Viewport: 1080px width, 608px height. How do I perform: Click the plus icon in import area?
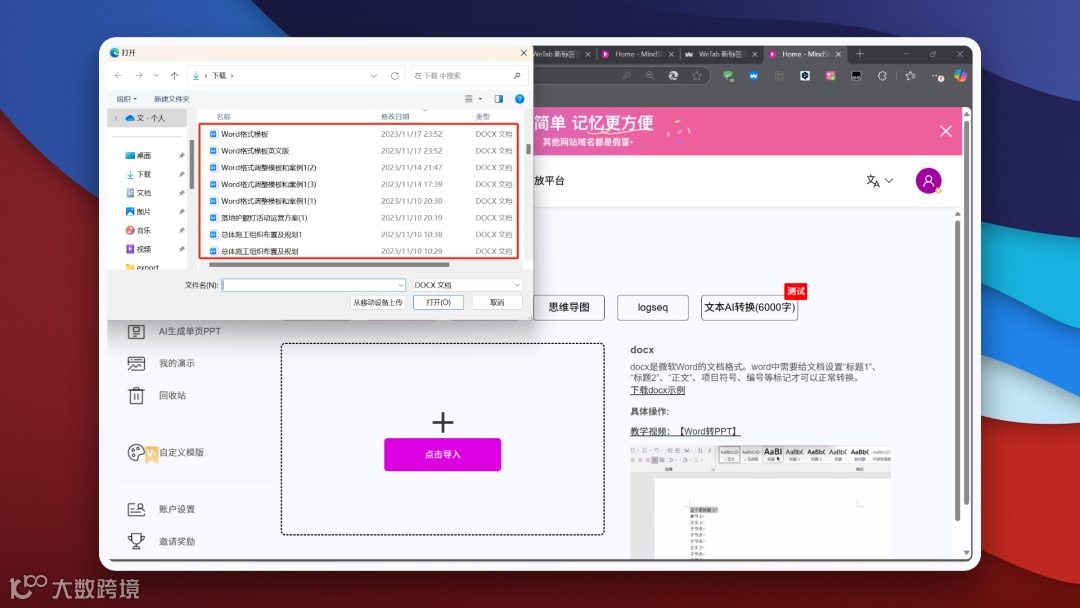pyautogui.click(x=443, y=422)
